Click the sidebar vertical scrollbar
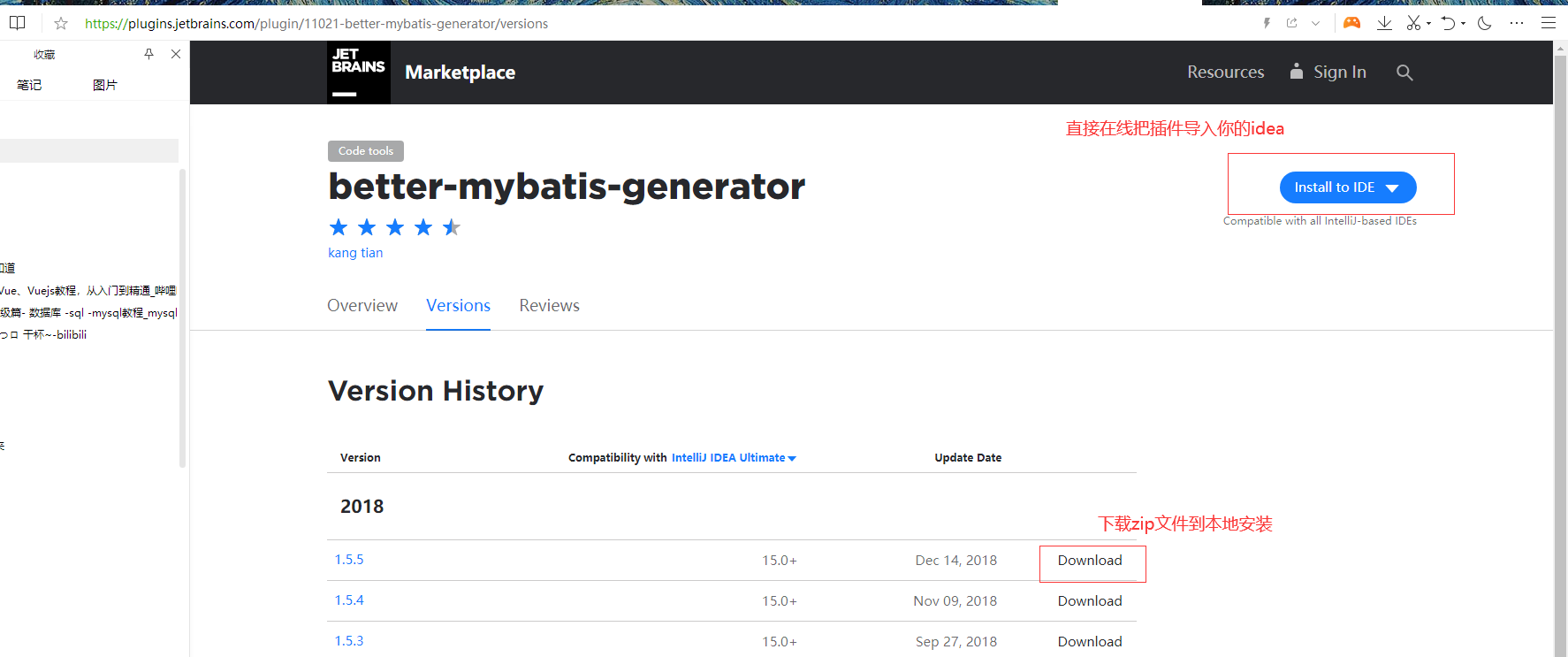 click(182, 318)
